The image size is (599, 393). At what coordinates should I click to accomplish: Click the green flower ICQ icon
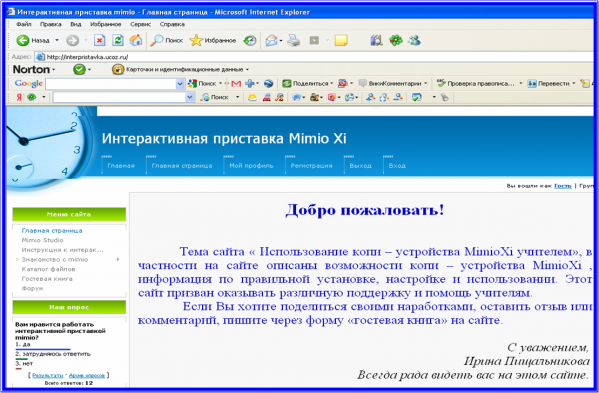pyautogui.click(x=396, y=40)
